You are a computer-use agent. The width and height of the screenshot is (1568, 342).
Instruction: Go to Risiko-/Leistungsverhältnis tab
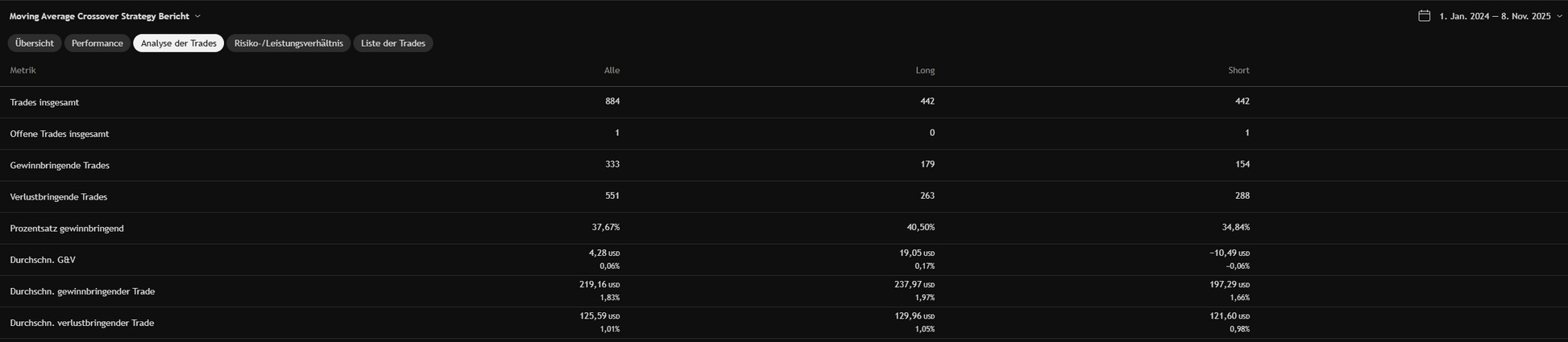(x=288, y=43)
